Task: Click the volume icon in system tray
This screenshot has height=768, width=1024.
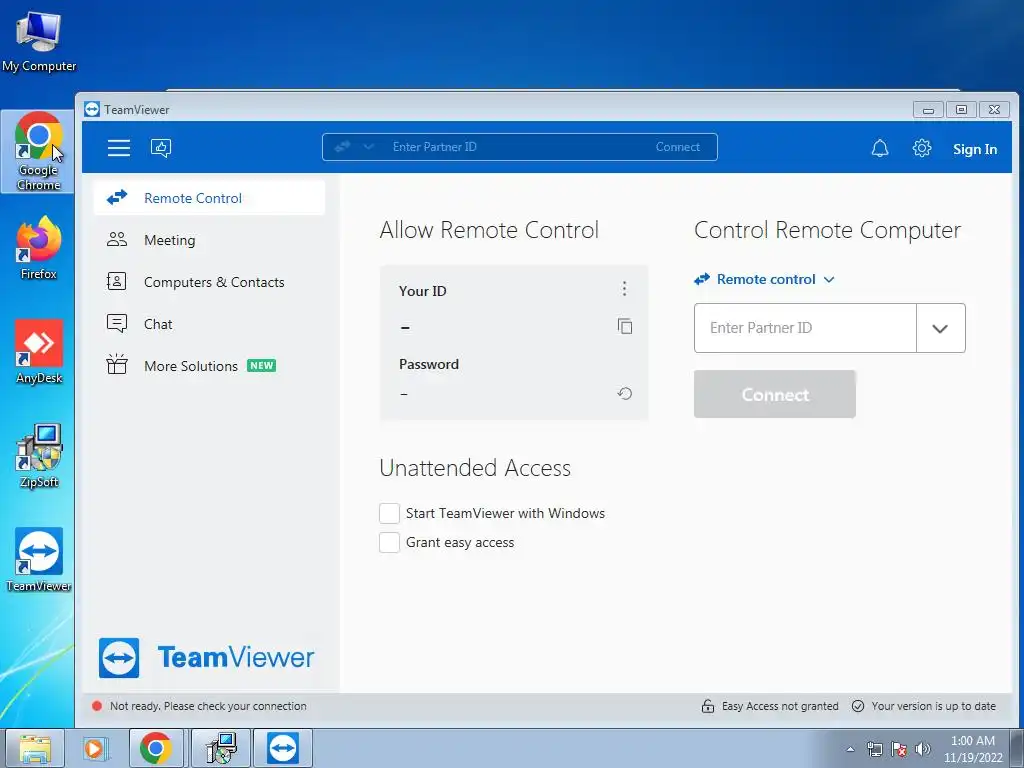Action: coord(923,749)
